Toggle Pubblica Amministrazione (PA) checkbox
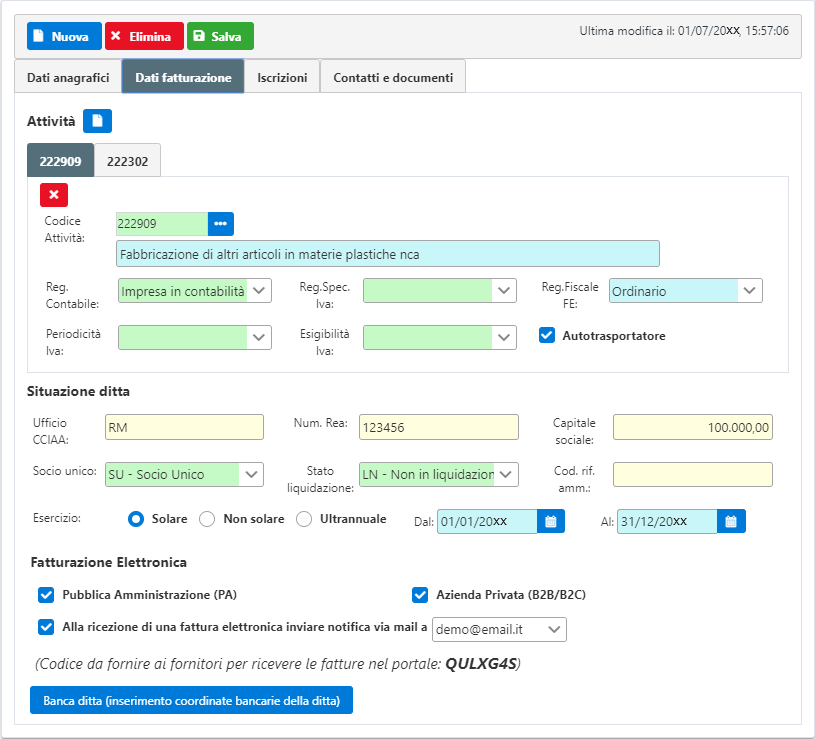Viewport: 815px width, 739px height. (46, 595)
